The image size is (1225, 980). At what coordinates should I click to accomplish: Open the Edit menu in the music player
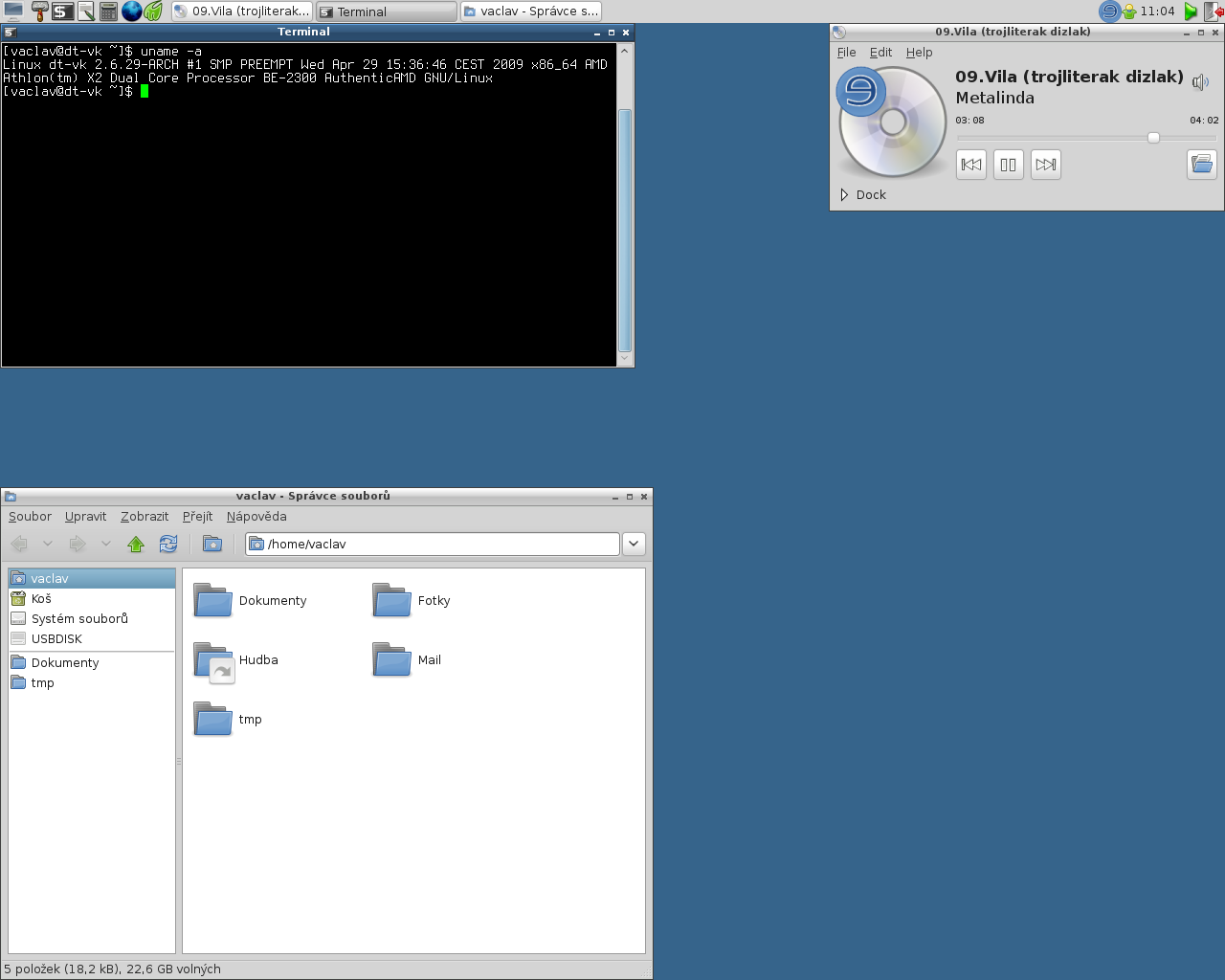coord(880,53)
